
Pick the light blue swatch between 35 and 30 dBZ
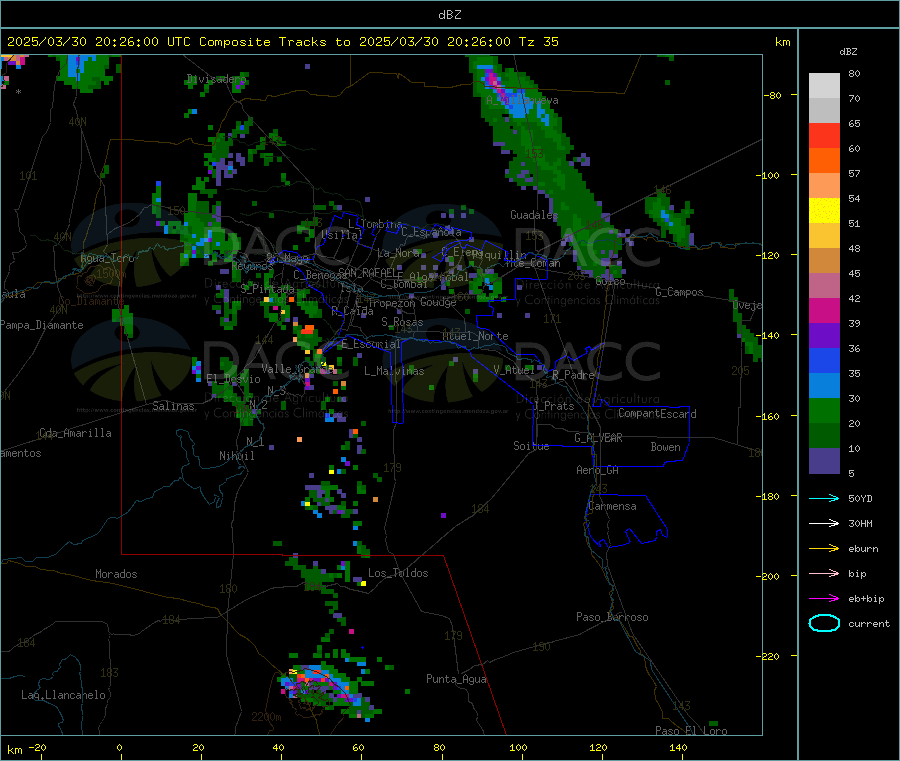point(824,386)
